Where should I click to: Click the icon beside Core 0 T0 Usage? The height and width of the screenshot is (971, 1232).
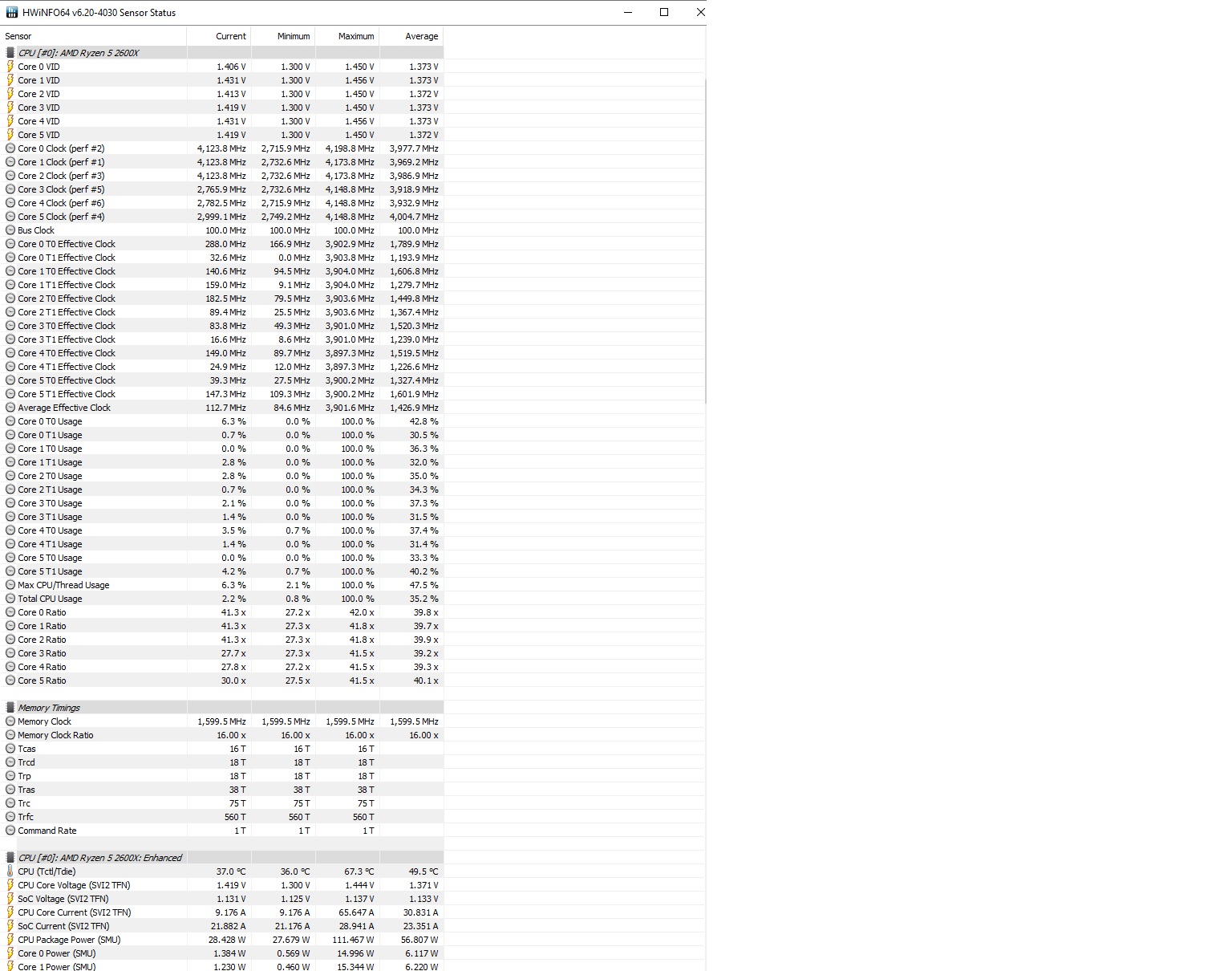click(x=10, y=421)
